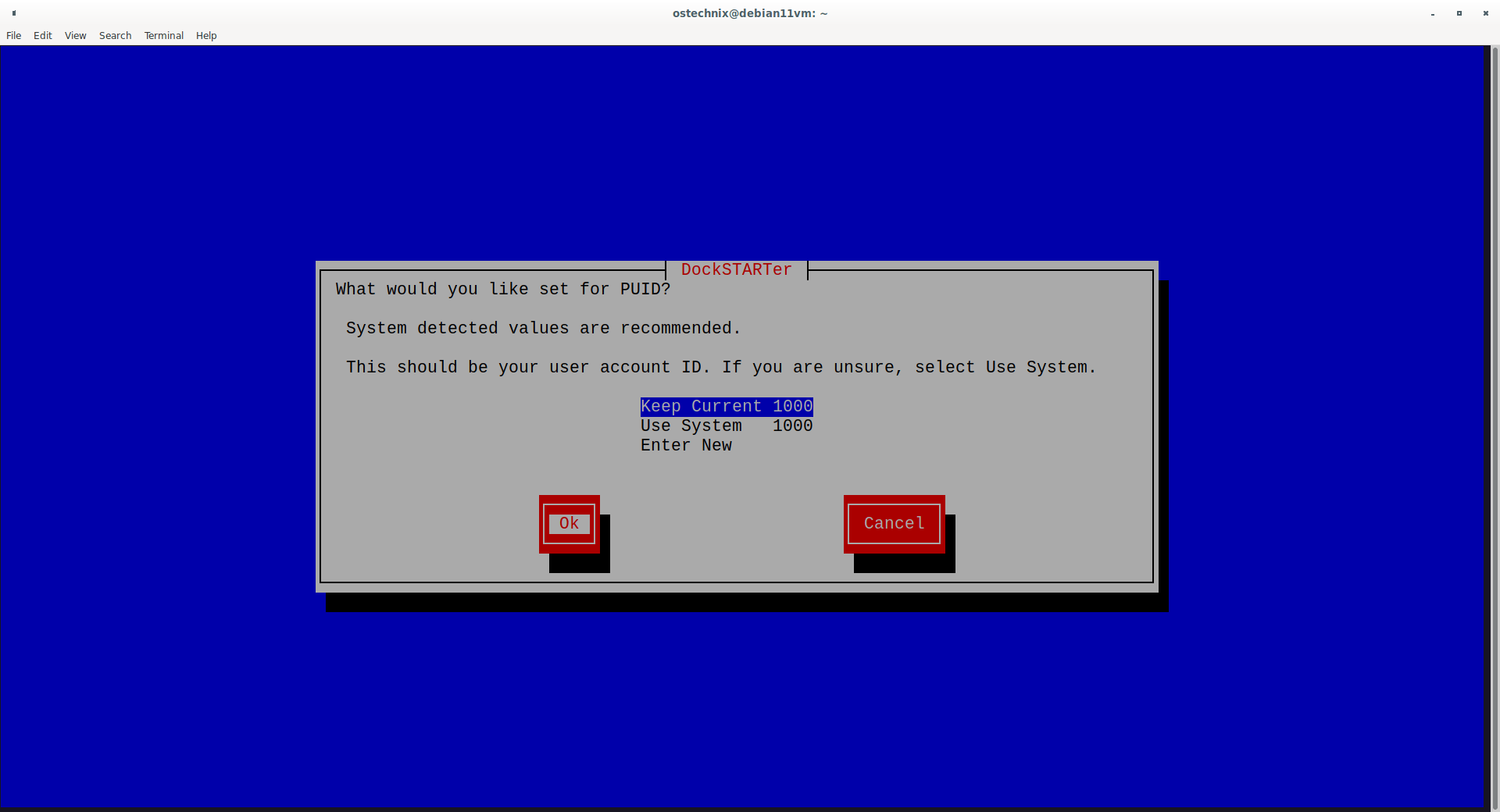Screen dimensions: 1500x812
Task: Open the Search menu
Action: (115, 36)
